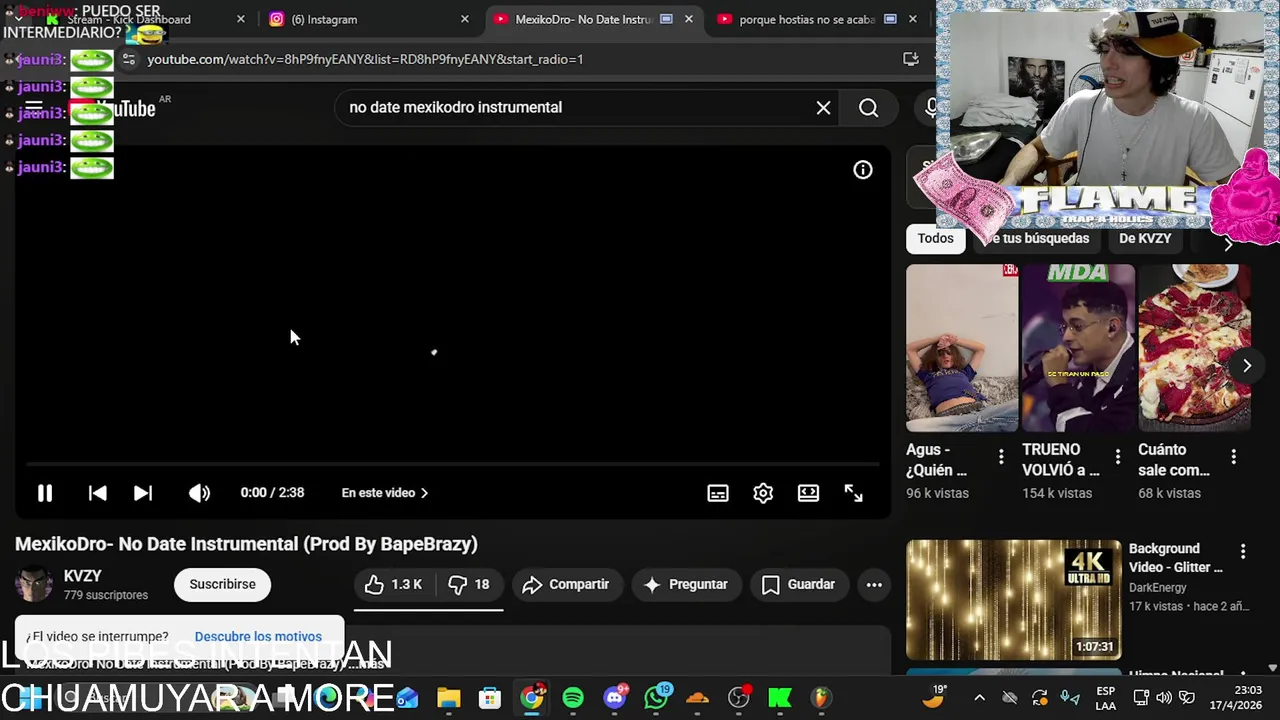
Task: Switch to the 'porque hostias no se acaba' tab
Action: tap(807, 19)
